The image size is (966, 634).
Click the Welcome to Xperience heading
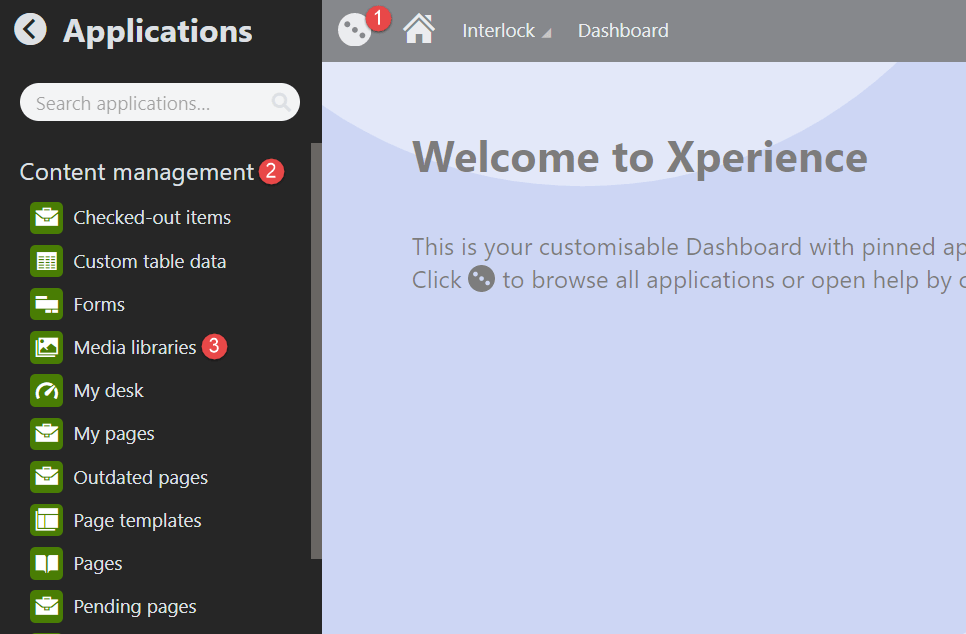point(640,157)
